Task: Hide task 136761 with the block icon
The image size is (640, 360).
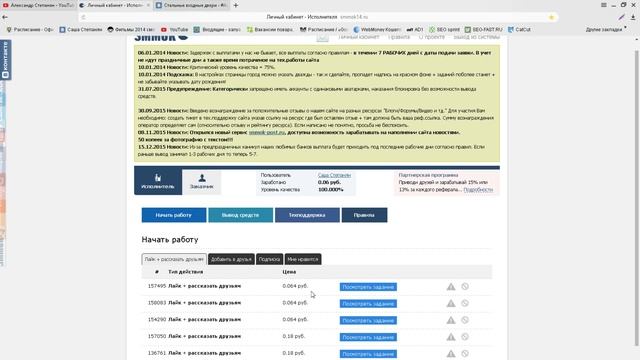Action: click(x=465, y=353)
